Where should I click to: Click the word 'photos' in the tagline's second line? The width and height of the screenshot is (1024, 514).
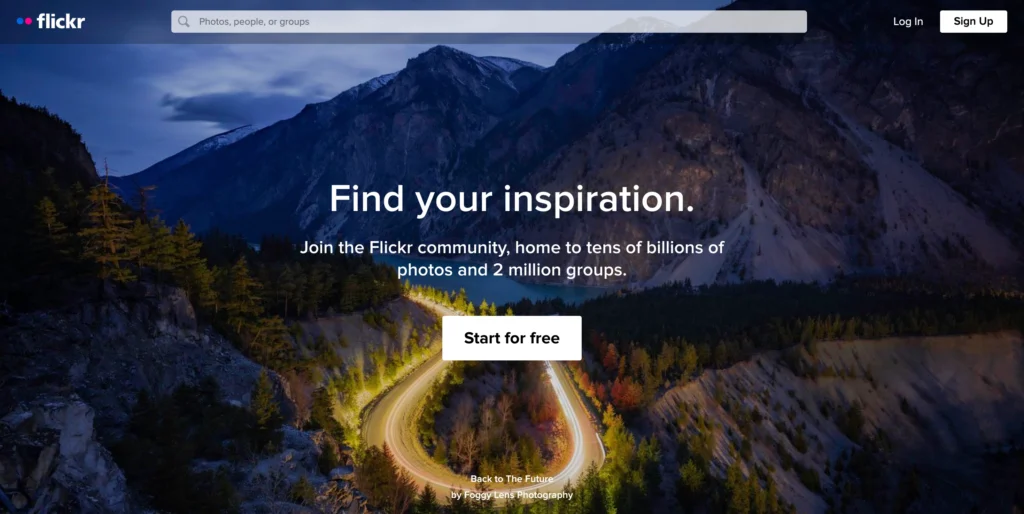point(421,270)
